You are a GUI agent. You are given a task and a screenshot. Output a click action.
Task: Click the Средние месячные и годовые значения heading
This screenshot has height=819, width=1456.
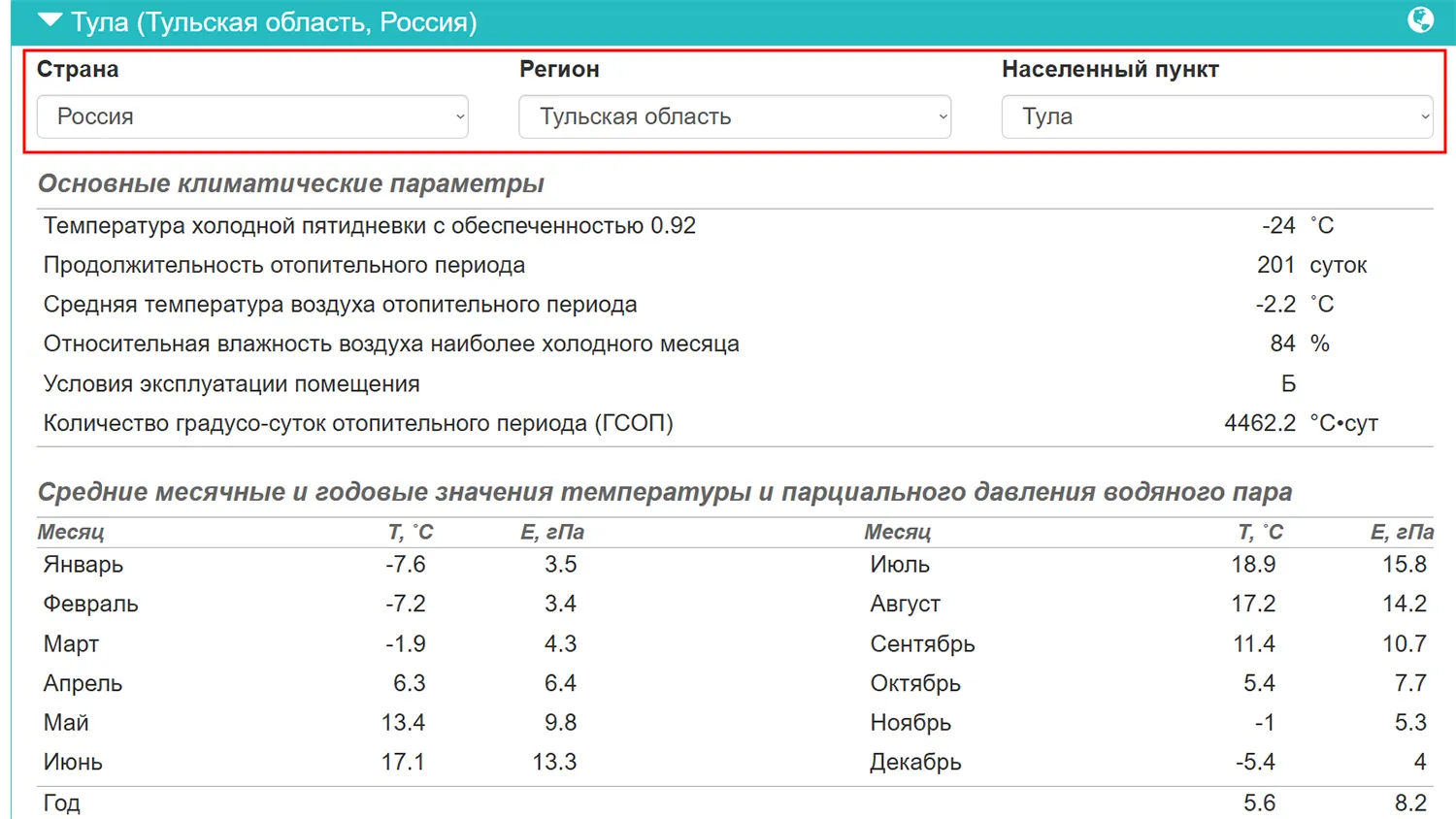664,492
